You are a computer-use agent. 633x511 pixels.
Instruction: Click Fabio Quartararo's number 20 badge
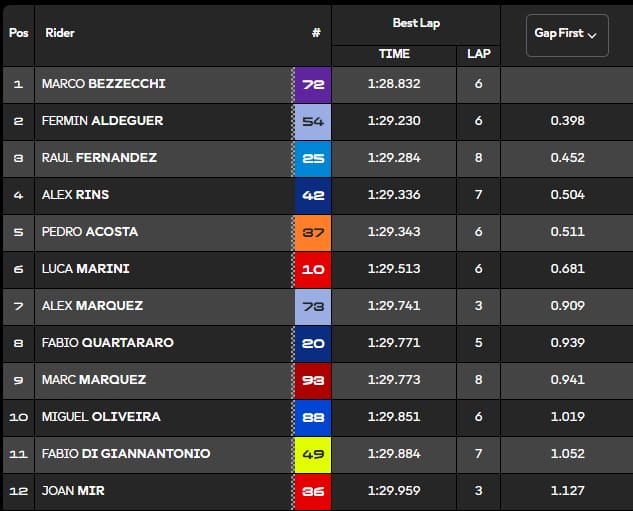(x=313, y=343)
